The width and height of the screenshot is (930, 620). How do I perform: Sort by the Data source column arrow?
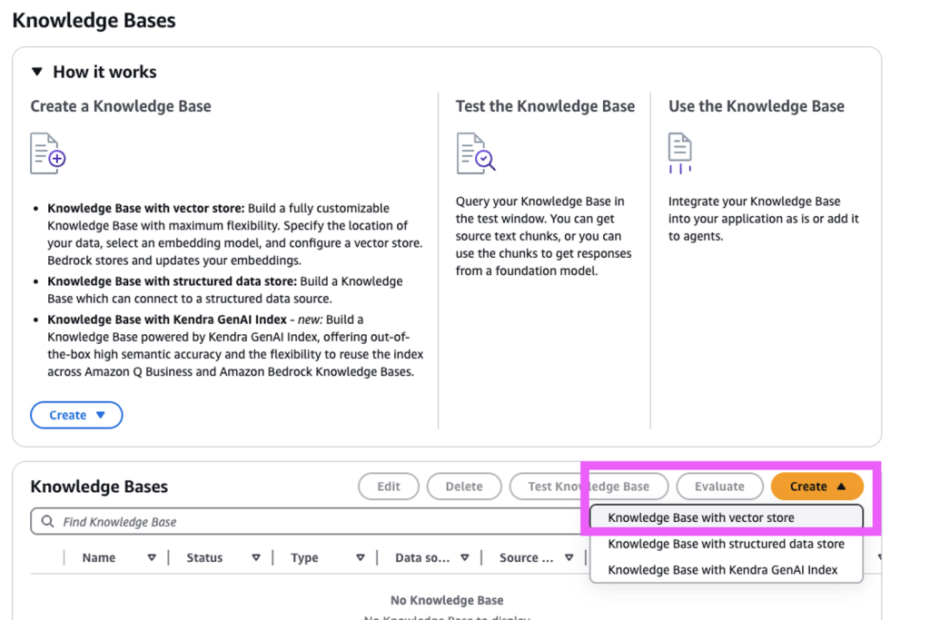(465, 558)
